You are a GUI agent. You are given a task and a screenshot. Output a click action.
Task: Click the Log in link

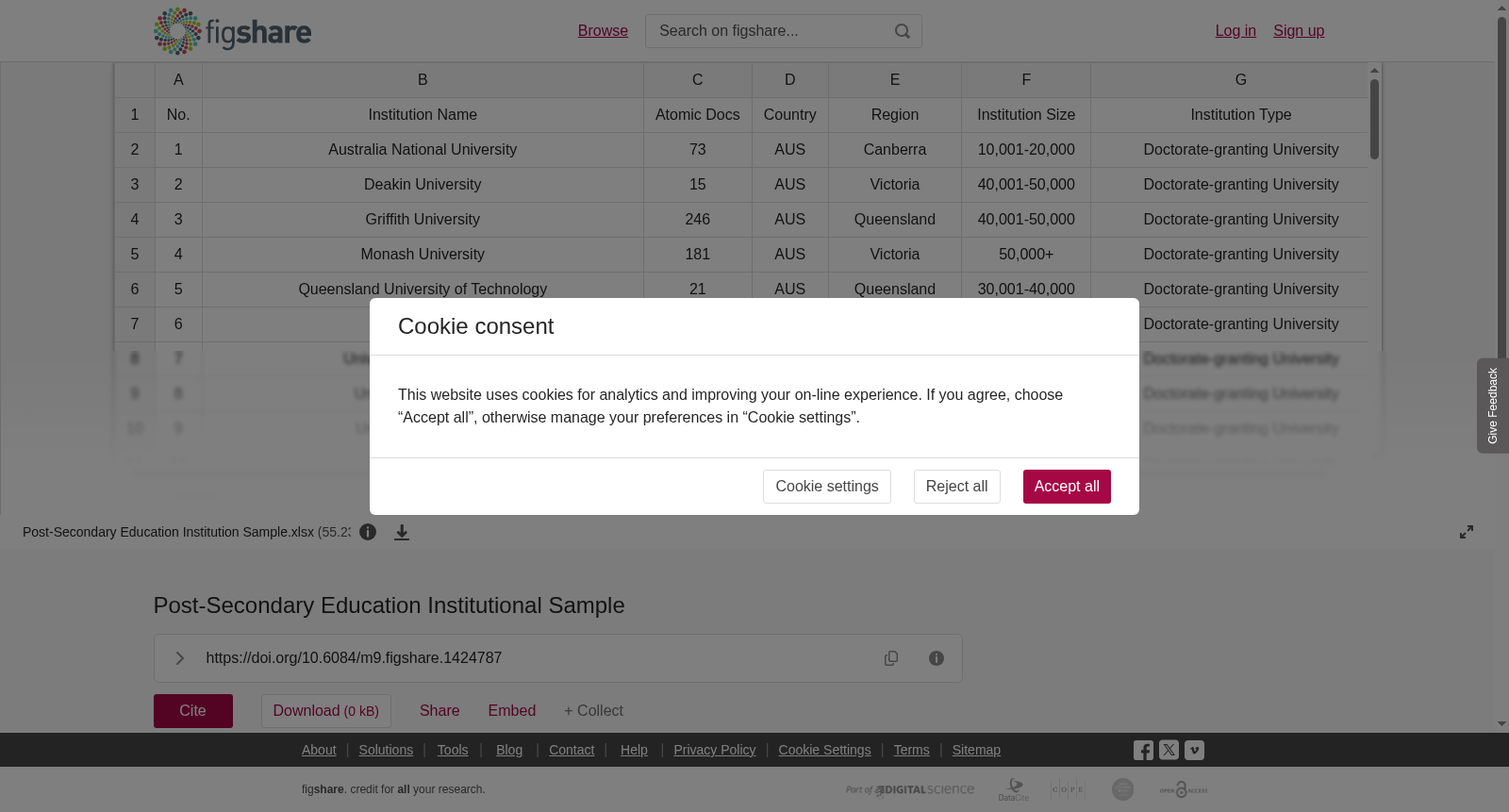coord(1235,31)
